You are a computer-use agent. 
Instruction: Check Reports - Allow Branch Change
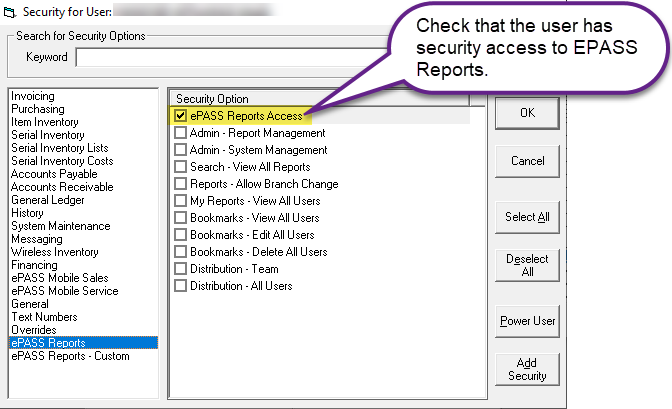click(x=180, y=184)
